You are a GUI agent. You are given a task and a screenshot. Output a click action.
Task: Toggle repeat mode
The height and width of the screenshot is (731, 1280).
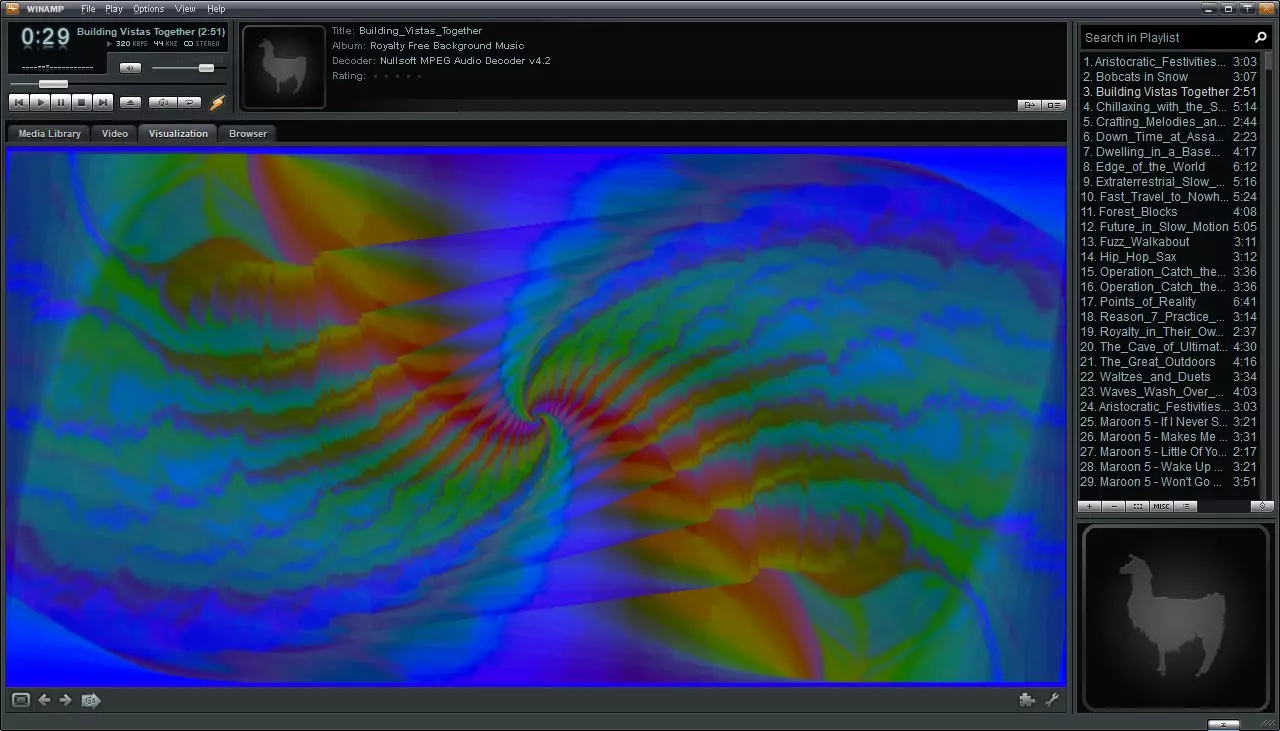pos(189,102)
